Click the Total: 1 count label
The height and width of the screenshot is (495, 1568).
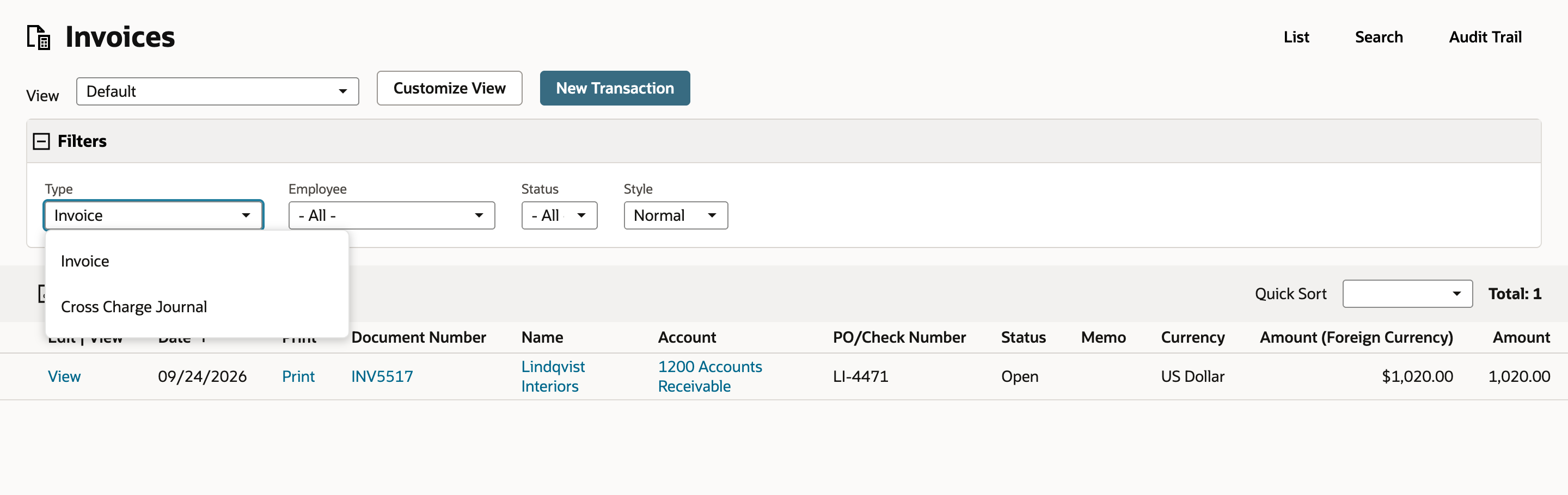click(x=1515, y=294)
